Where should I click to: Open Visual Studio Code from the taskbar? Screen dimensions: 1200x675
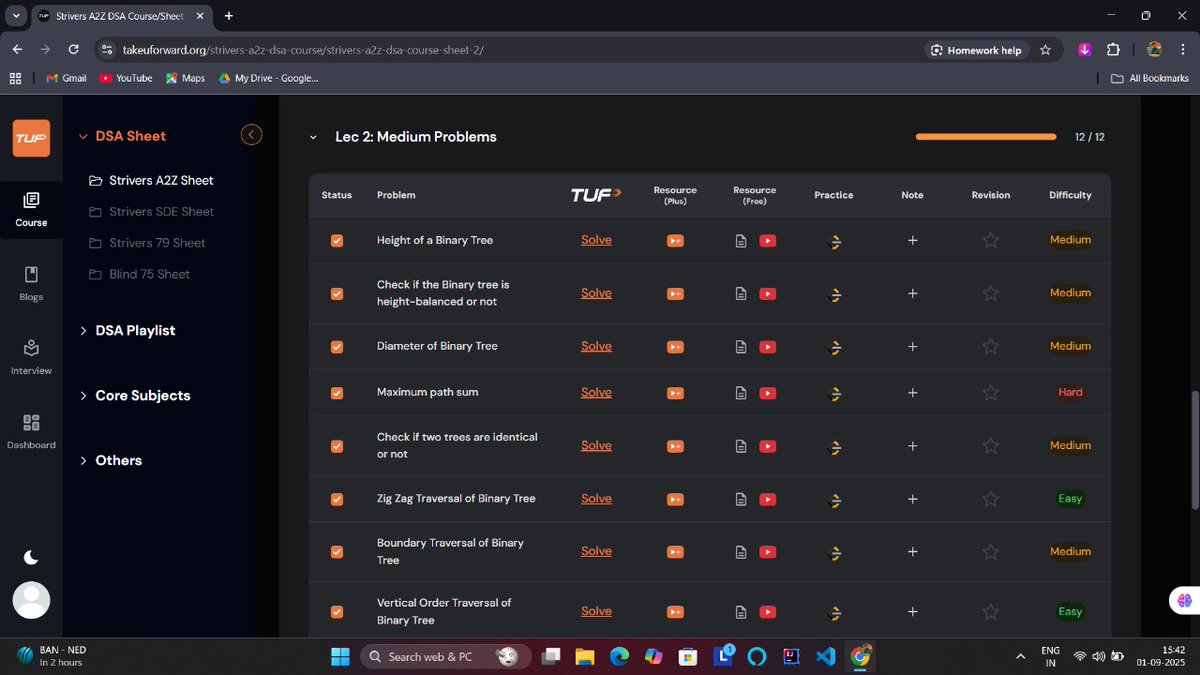tap(825, 656)
